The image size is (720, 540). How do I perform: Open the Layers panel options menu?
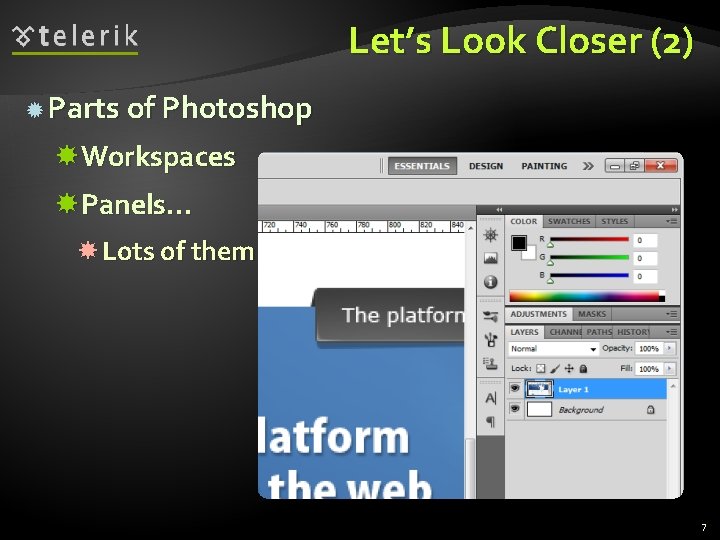coord(672,332)
